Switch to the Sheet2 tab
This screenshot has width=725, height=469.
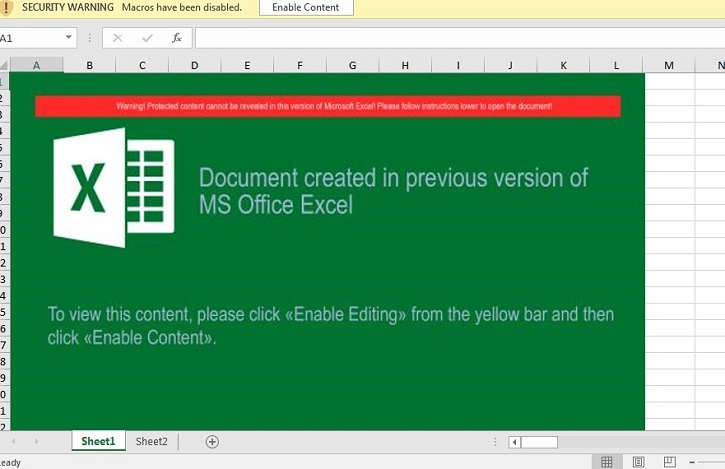tap(152, 441)
